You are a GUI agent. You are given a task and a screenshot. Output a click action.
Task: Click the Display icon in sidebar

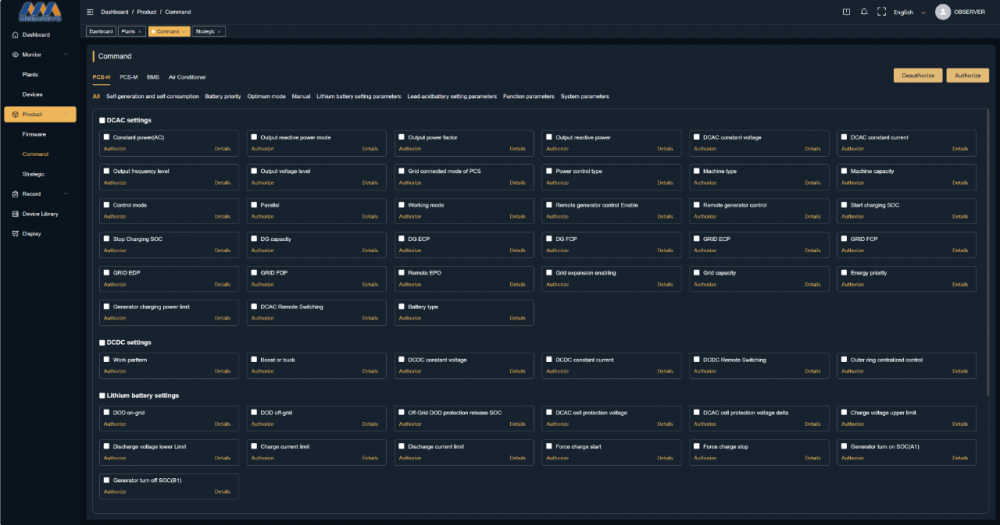[14, 234]
